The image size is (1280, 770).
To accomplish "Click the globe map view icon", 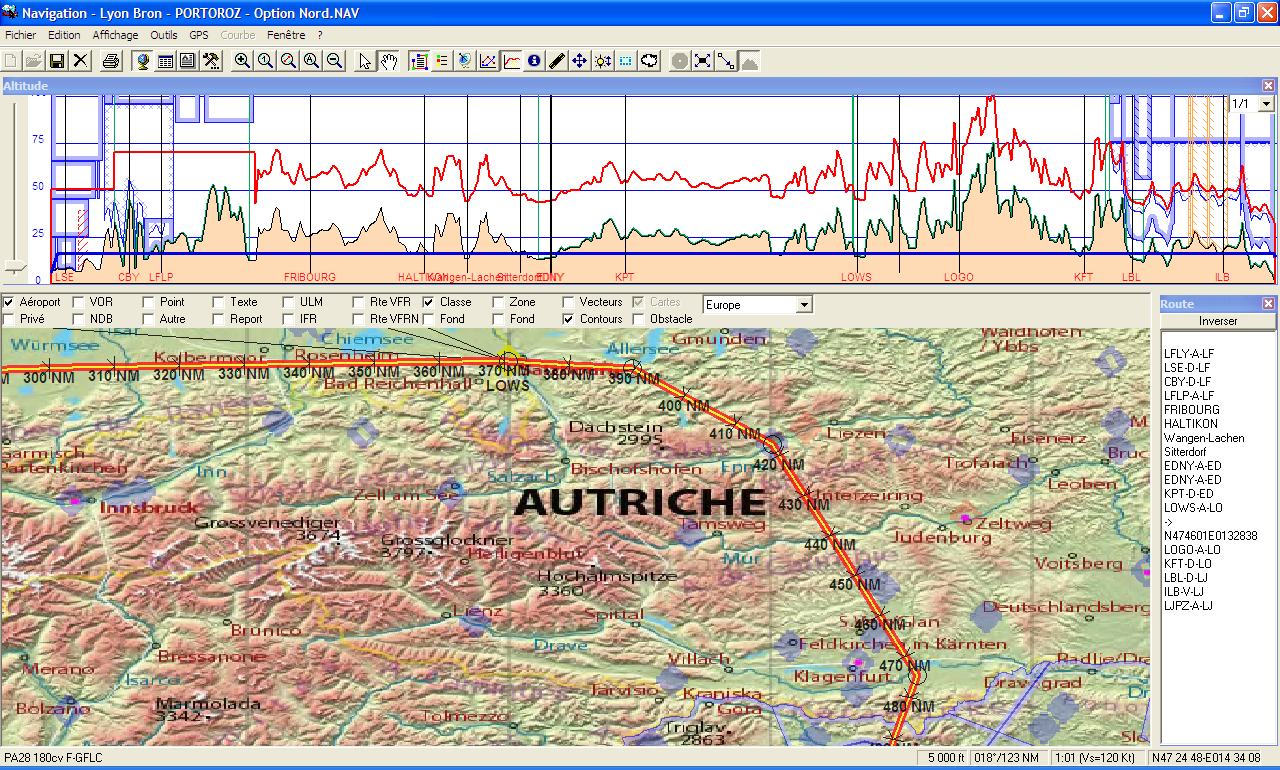I will pos(142,61).
